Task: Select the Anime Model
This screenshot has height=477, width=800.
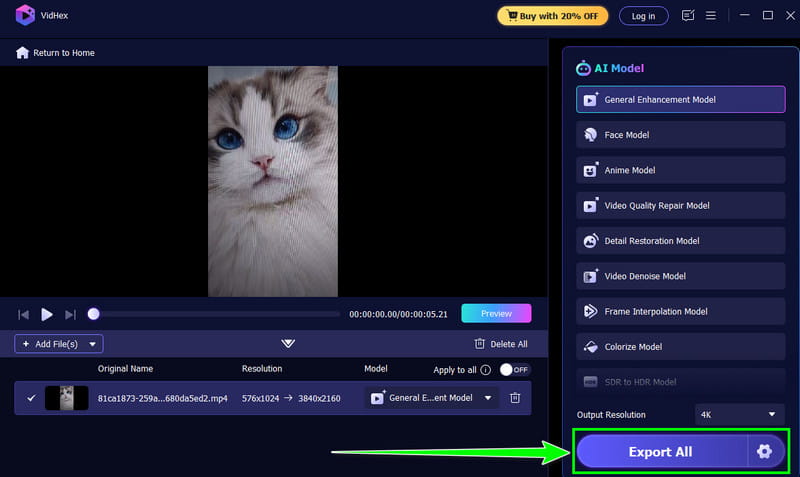Action: coord(680,170)
